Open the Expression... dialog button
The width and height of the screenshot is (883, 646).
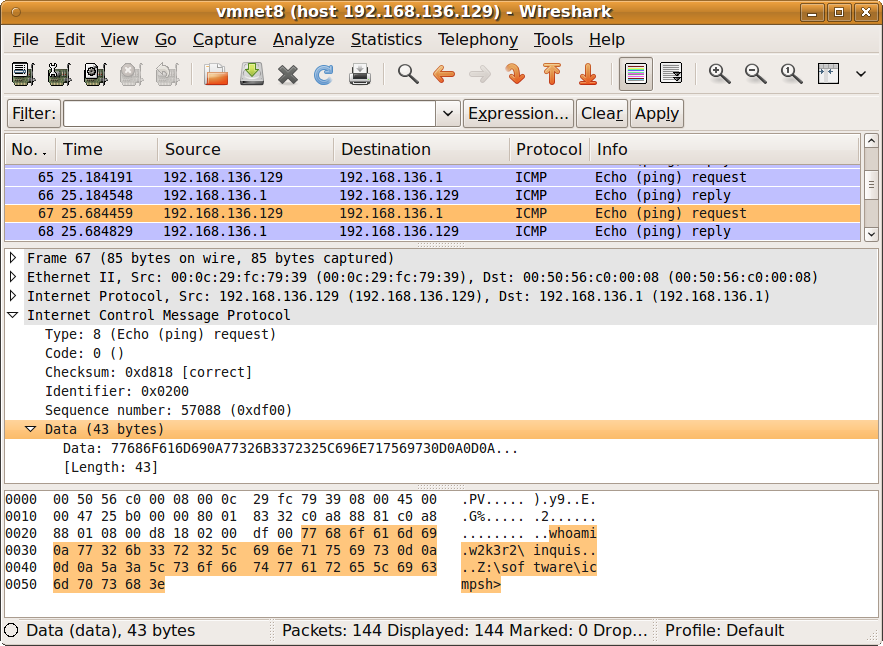click(518, 114)
